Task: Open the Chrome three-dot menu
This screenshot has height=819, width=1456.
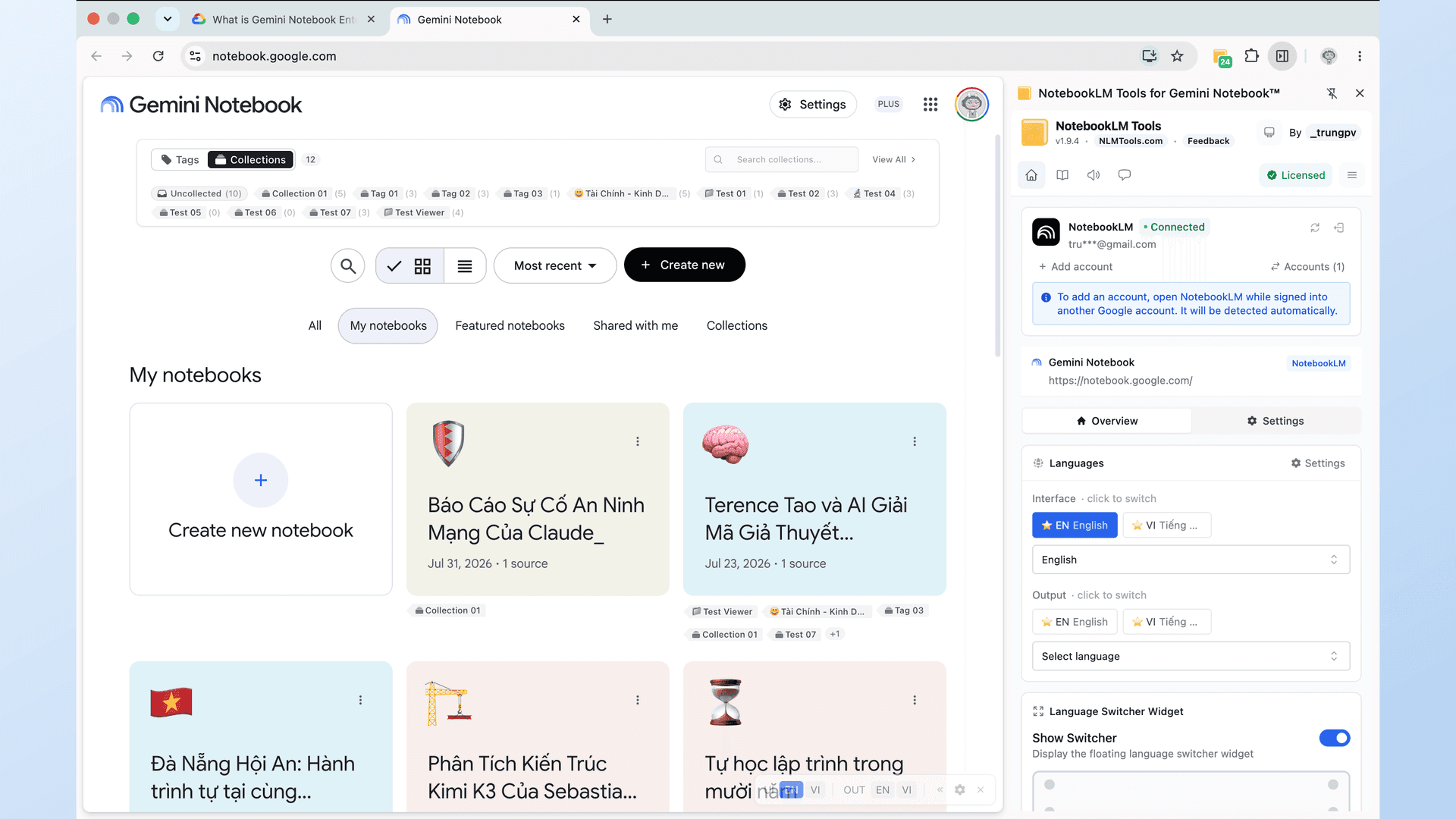Action: click(x=1360, y=56)
